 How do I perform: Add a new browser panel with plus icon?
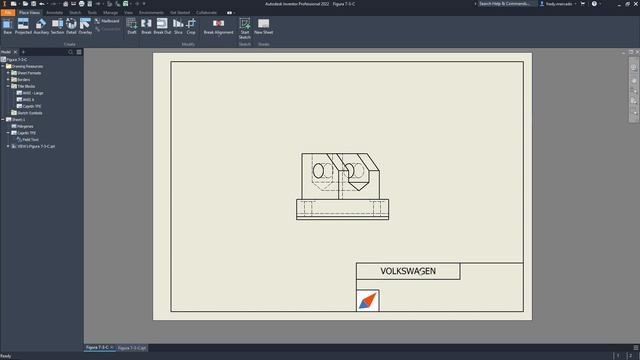point(23,52)
